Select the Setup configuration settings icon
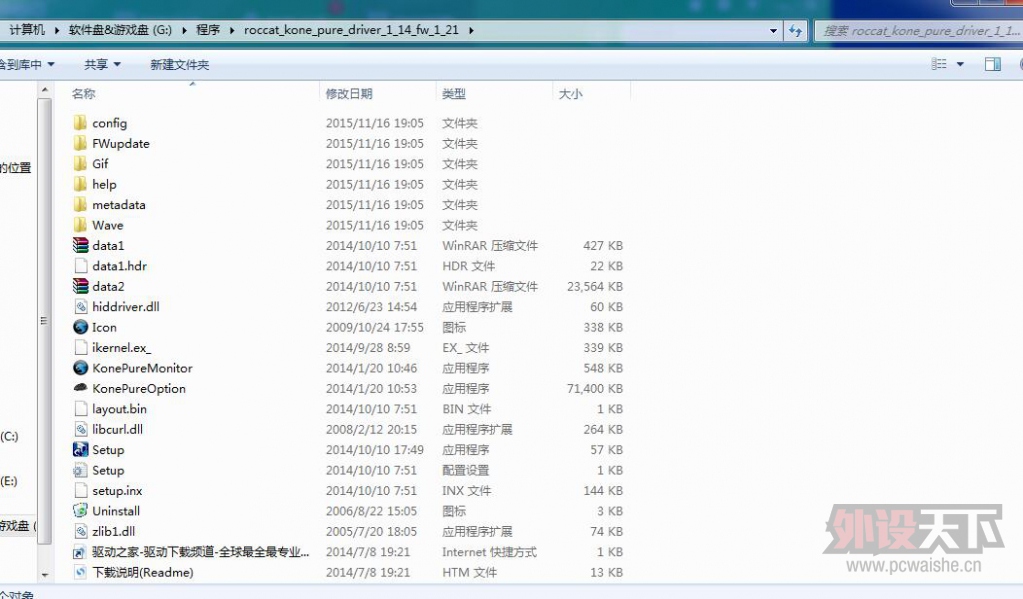 tap(80, 470)
